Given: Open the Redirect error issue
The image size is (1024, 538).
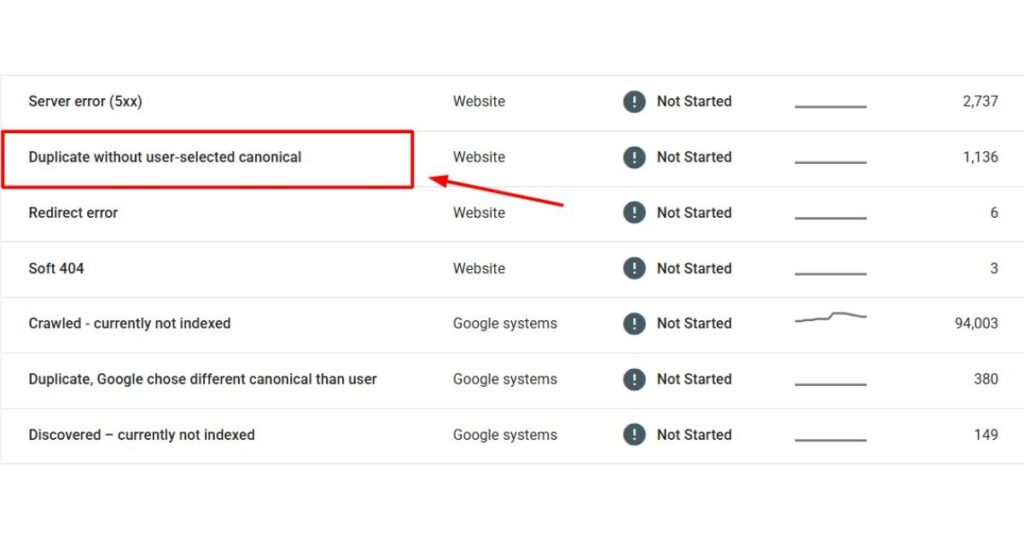Looking at the screenshot, I should [73, 212].
